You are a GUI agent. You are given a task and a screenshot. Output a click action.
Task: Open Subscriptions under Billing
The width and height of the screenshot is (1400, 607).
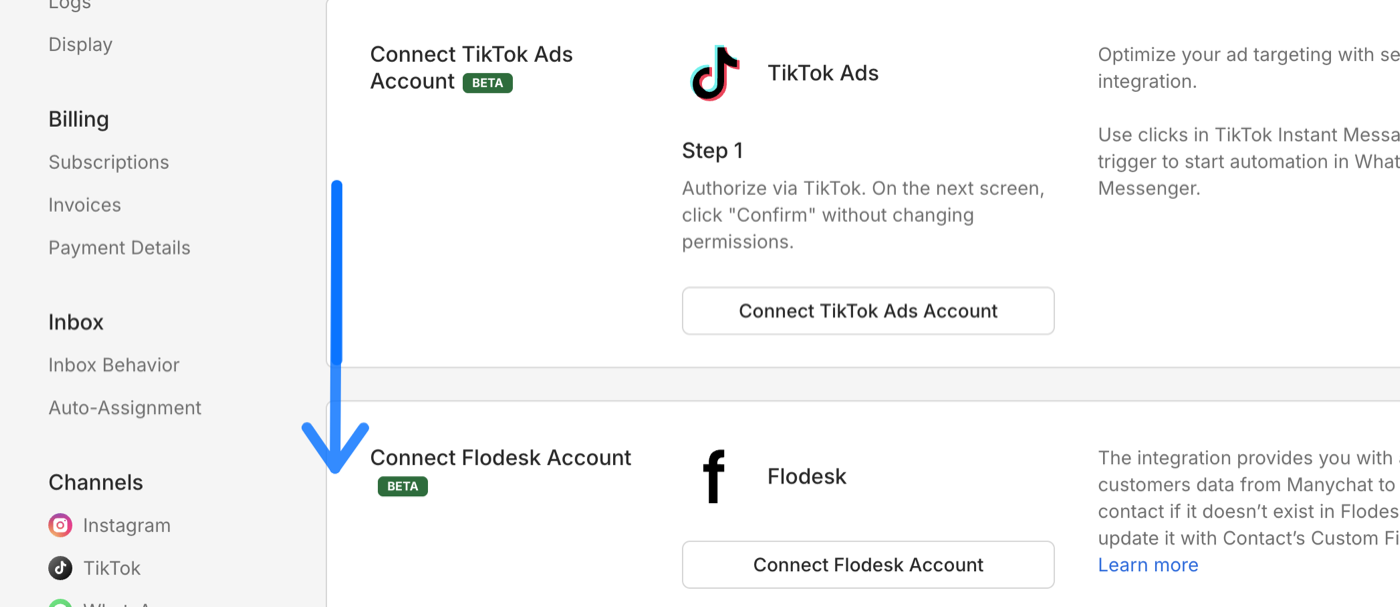(x=109, y=162)
